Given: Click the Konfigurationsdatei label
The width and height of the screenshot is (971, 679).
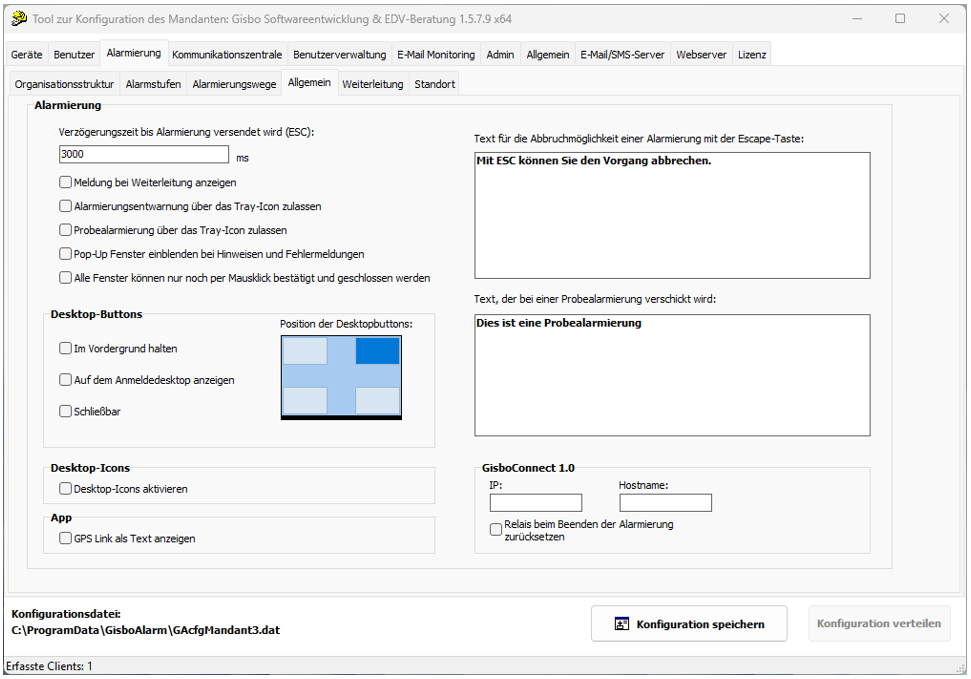Looking at the screenshot, I should click(x=66, y=614).
